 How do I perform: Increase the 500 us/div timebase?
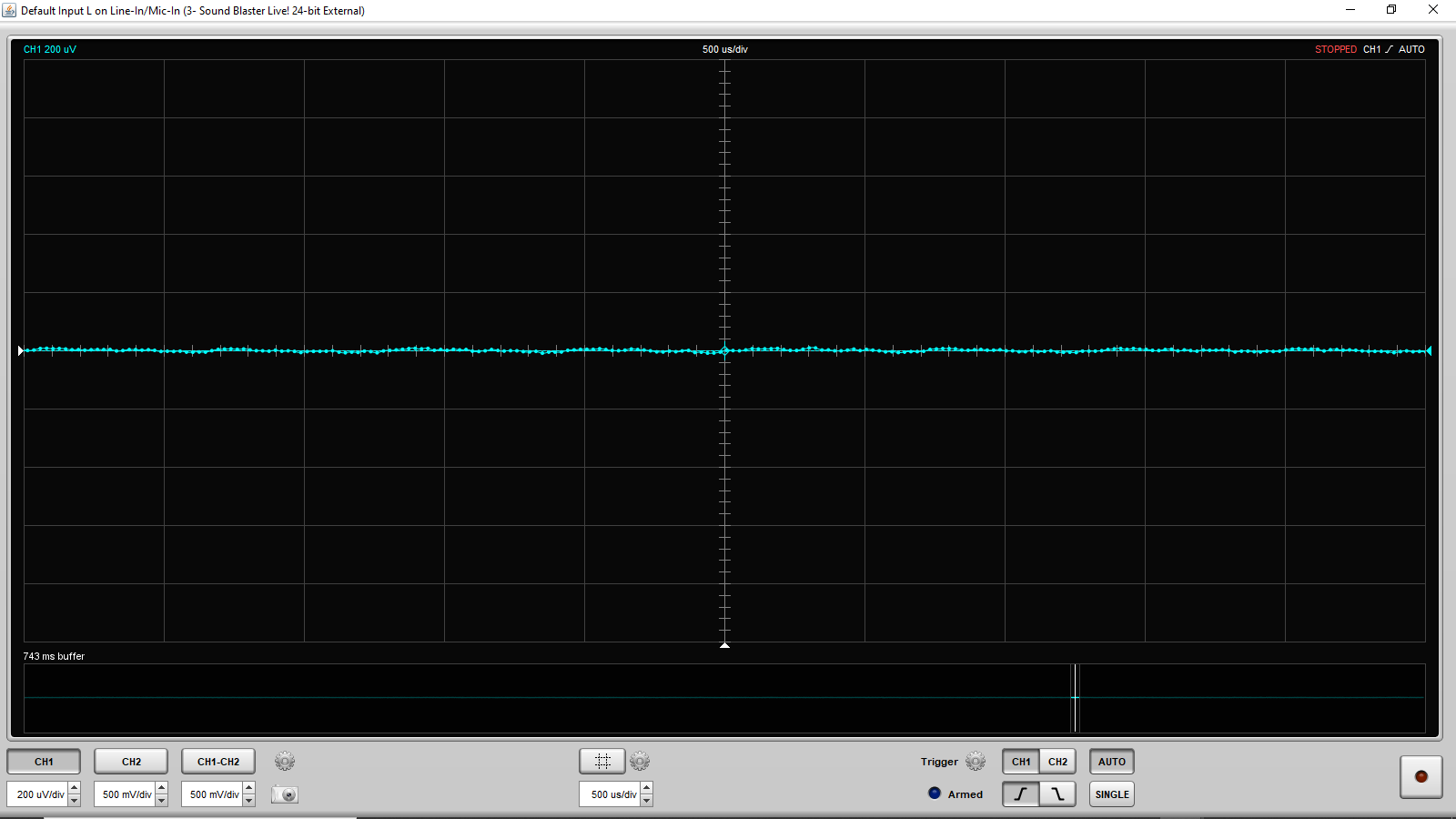pos(647,788)
